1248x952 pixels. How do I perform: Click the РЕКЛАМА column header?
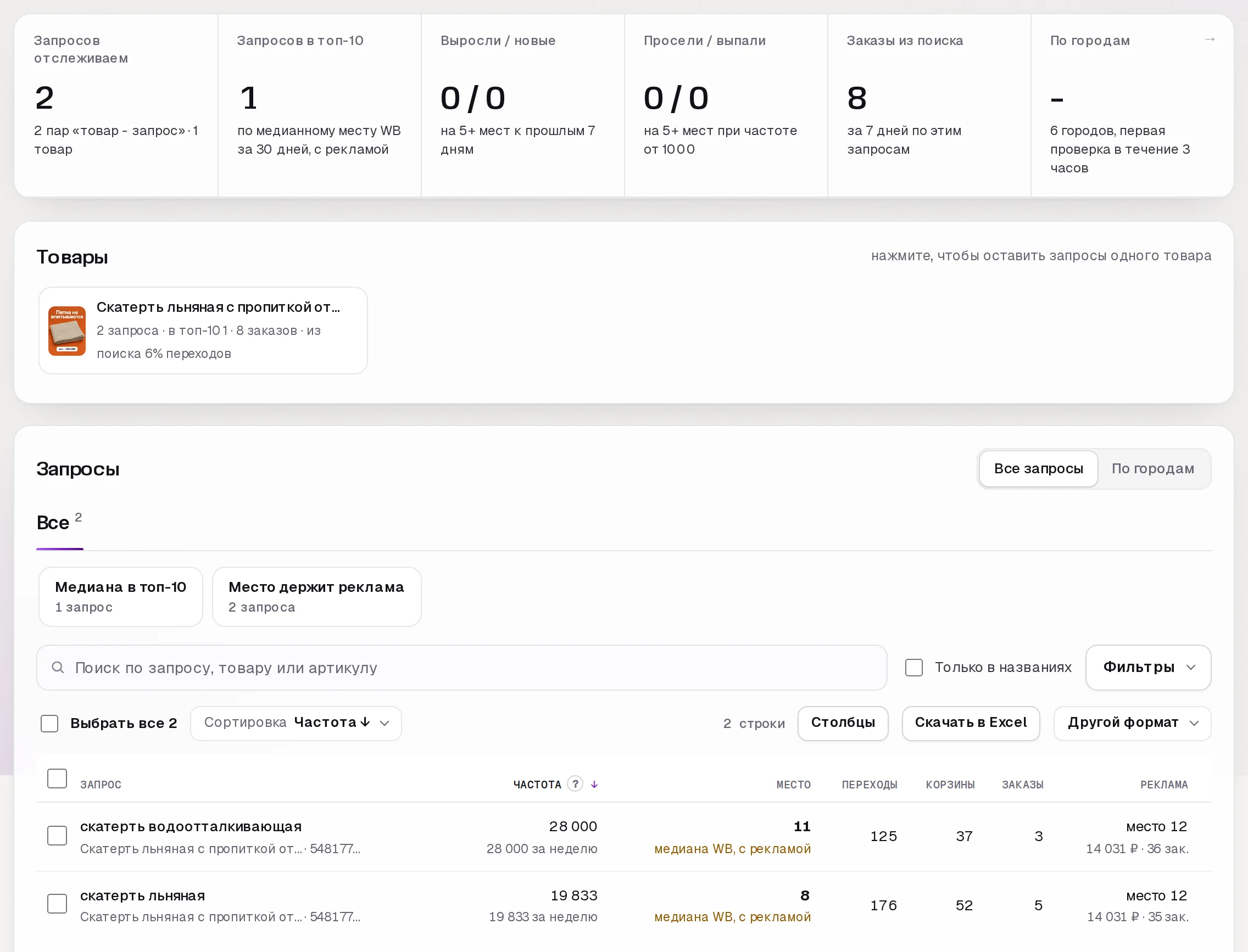[x=1163, y=785]
